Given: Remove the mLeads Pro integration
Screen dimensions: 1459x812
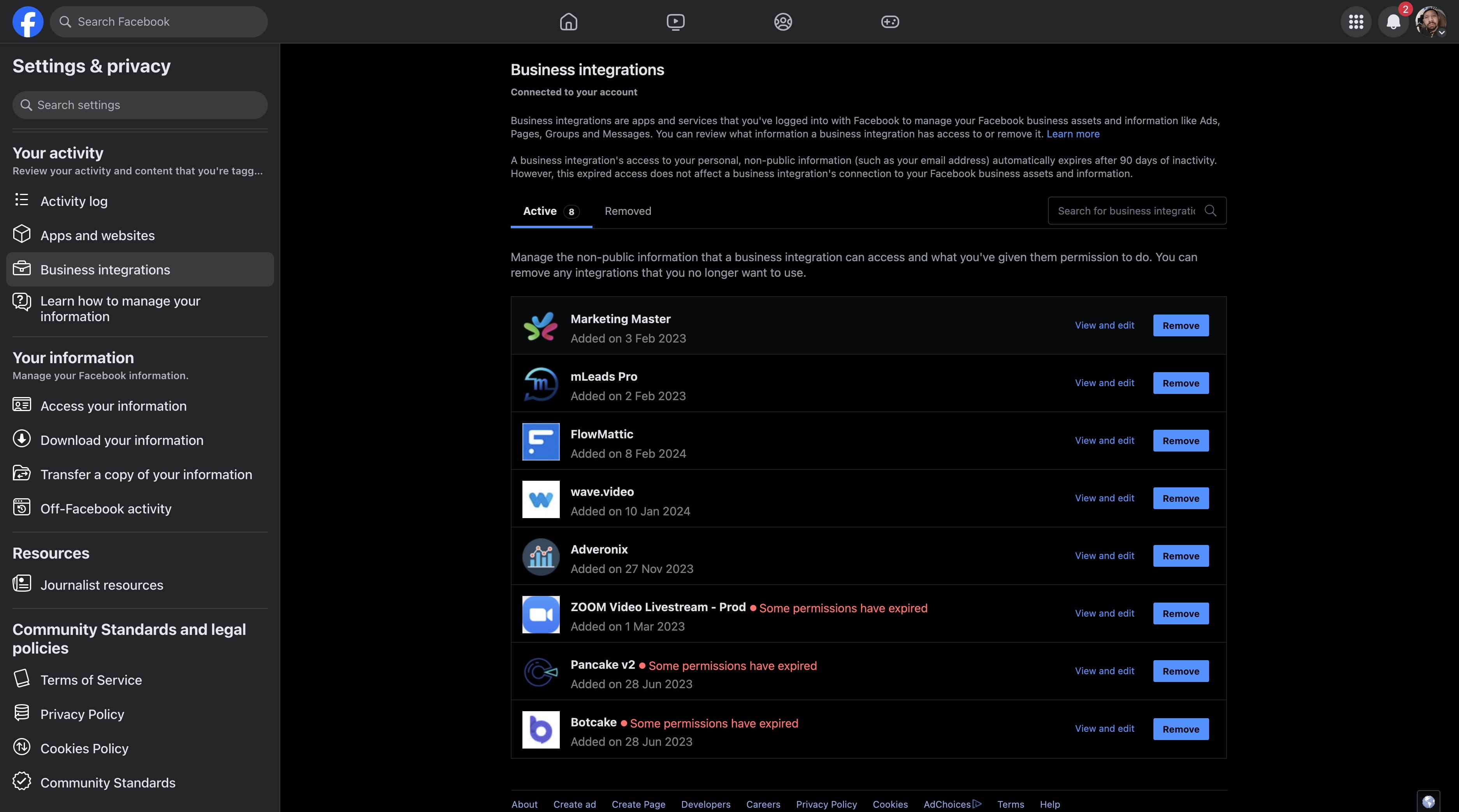Looking at the screenshot, I should pos(1181,383).
